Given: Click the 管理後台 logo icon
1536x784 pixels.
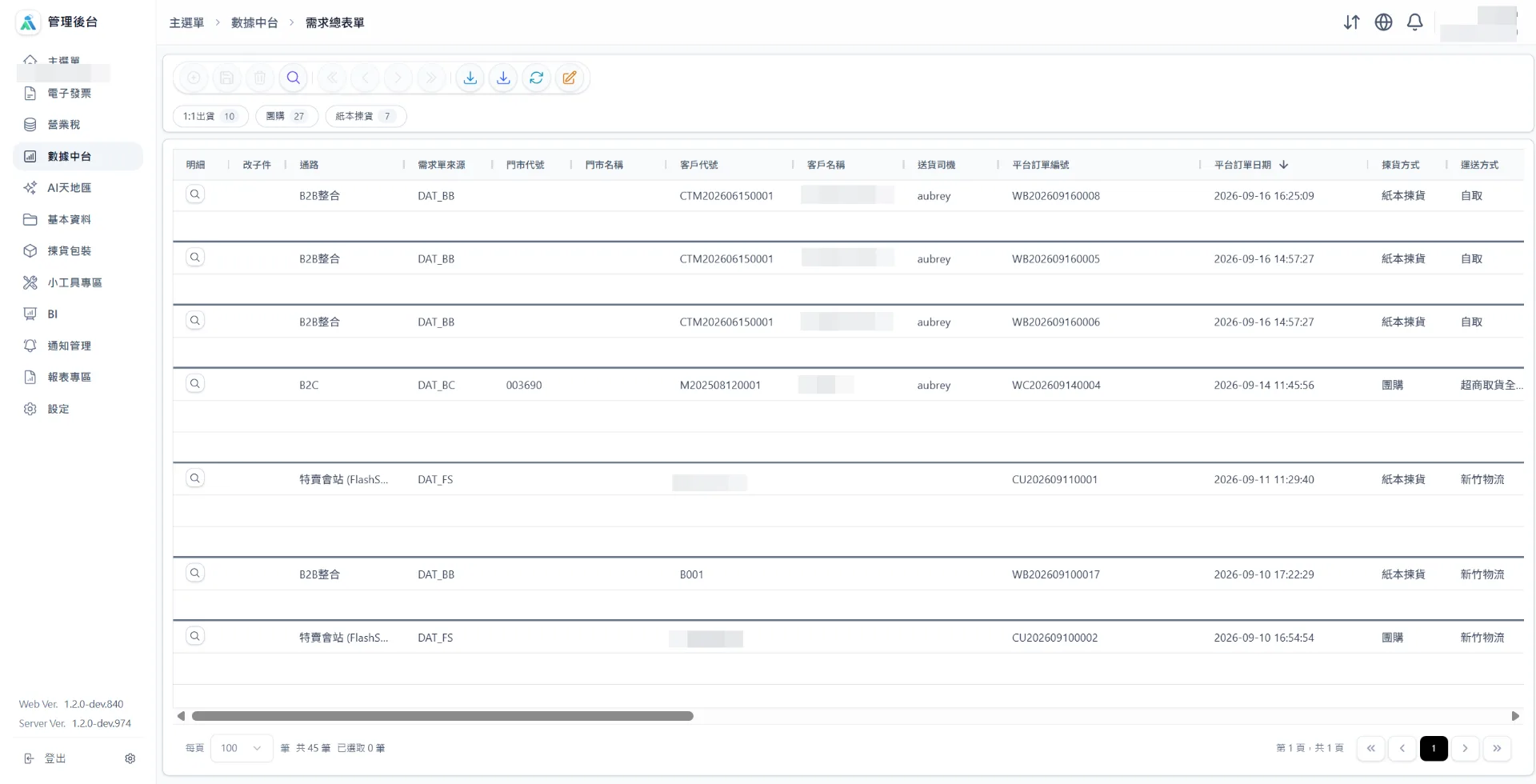Looking at the screenshot, I should [28, 22].
